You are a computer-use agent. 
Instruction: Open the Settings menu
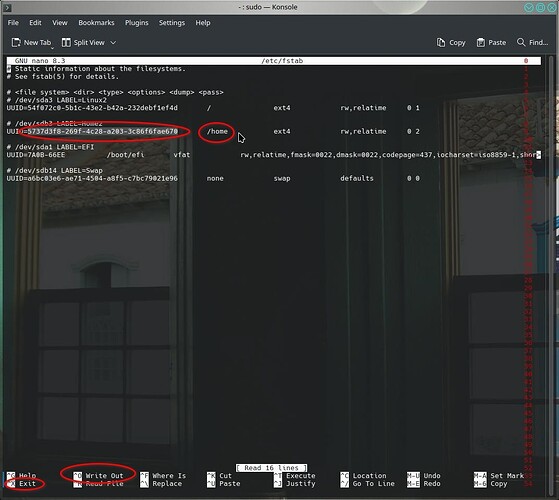[x=172, y=23]
